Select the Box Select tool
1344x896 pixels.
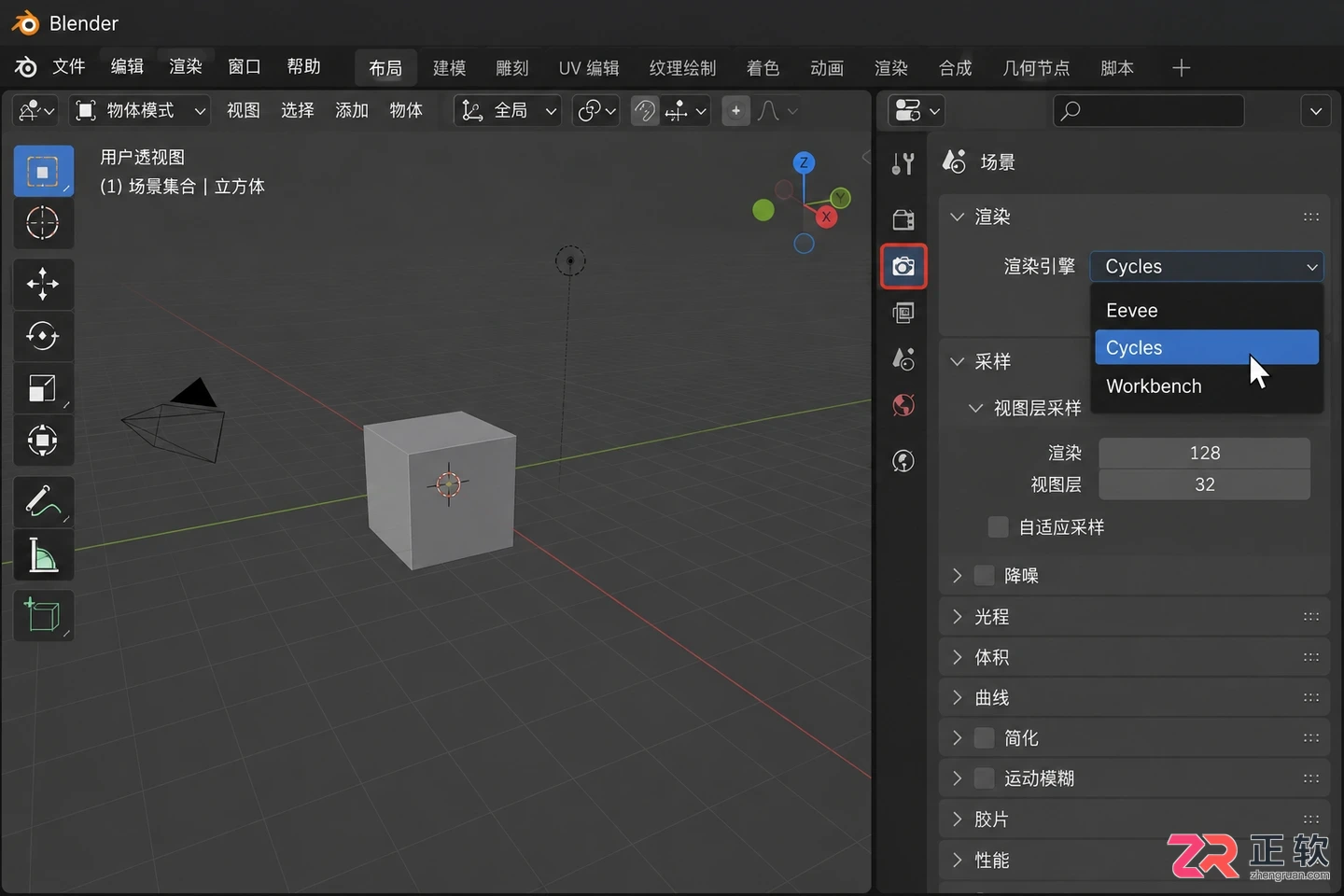click(43, 172)
